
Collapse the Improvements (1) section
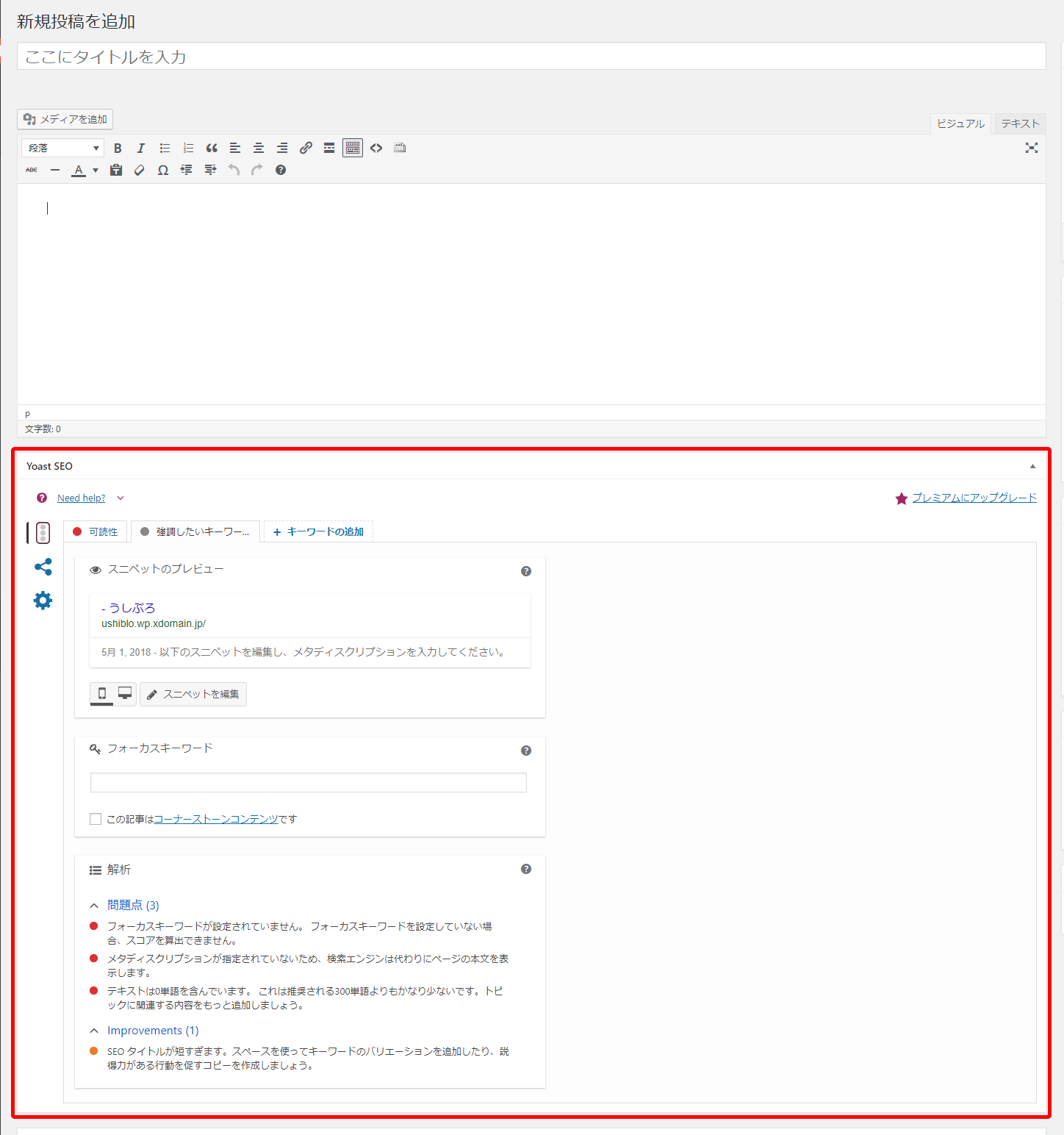(x=153, y=1031)
